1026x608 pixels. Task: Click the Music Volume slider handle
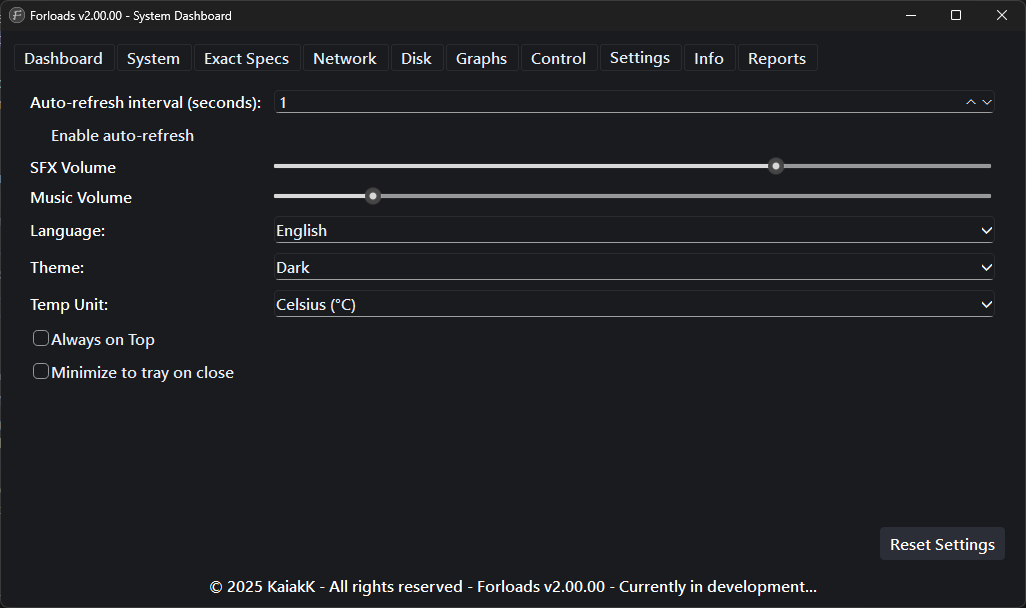coord(373,196)
